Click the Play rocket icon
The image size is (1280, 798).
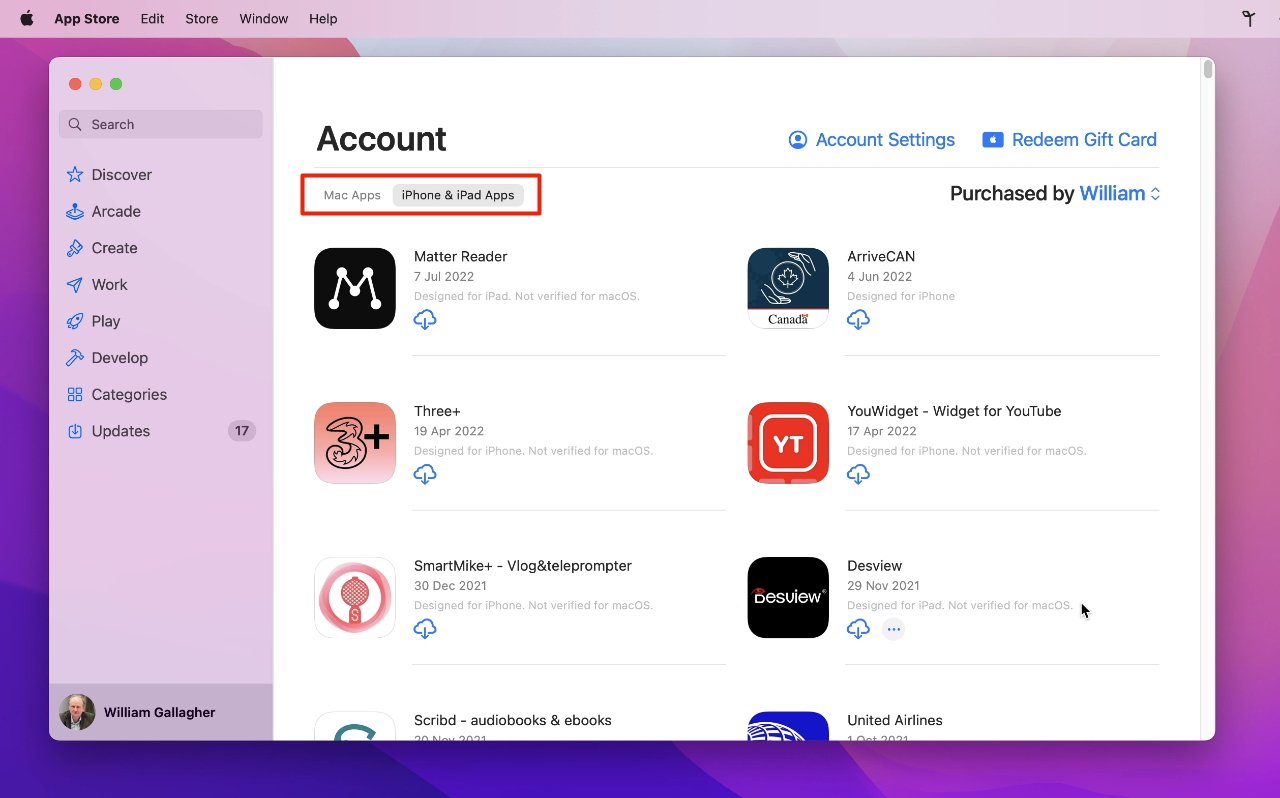tap(75, 322)
